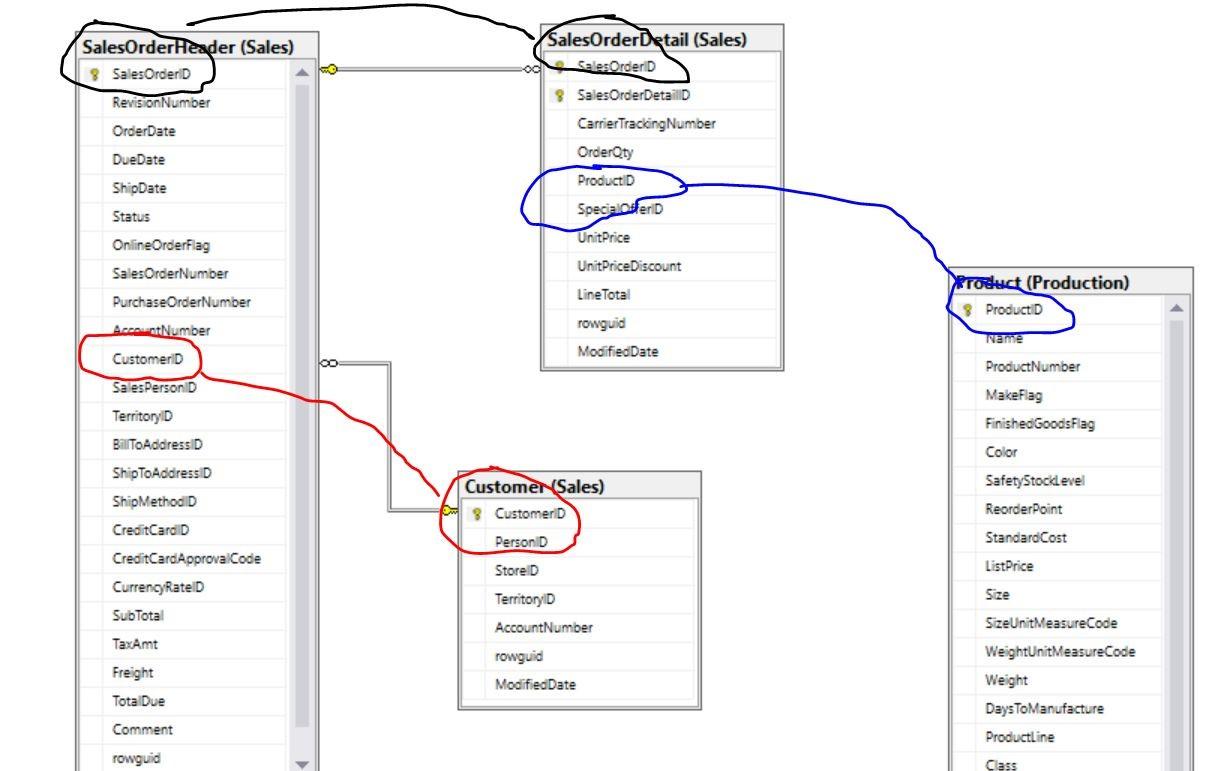This screenshot has width=1228, height=771.
Task: Click the yellow key endpoint on the SalesOrderHeader relationship connector
Action: 327,69
